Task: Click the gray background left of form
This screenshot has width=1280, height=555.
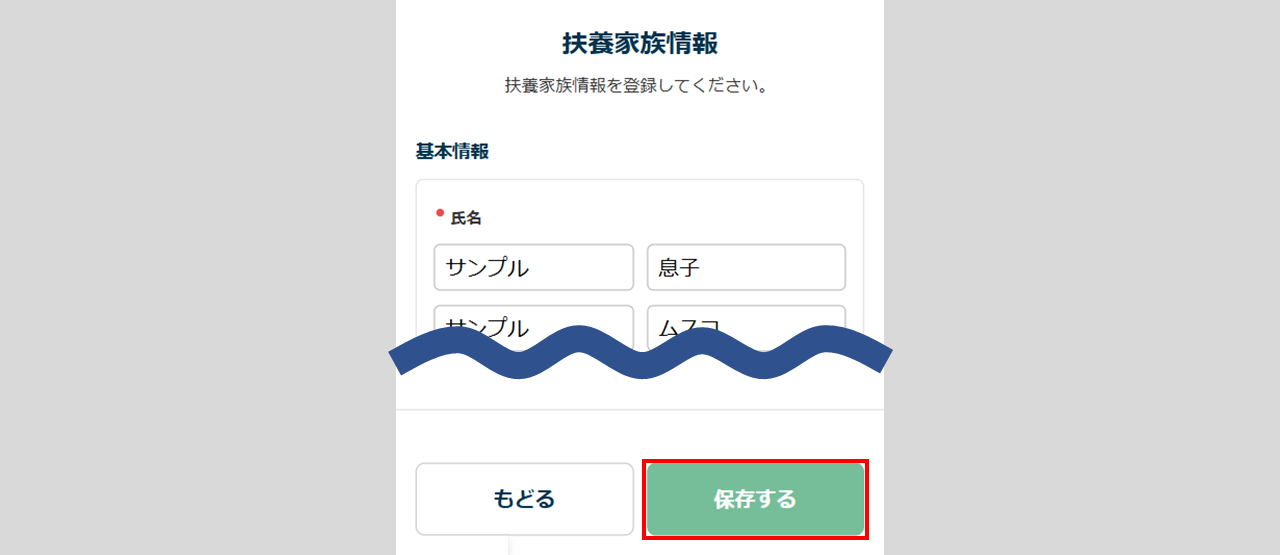Action: point(200,280)
